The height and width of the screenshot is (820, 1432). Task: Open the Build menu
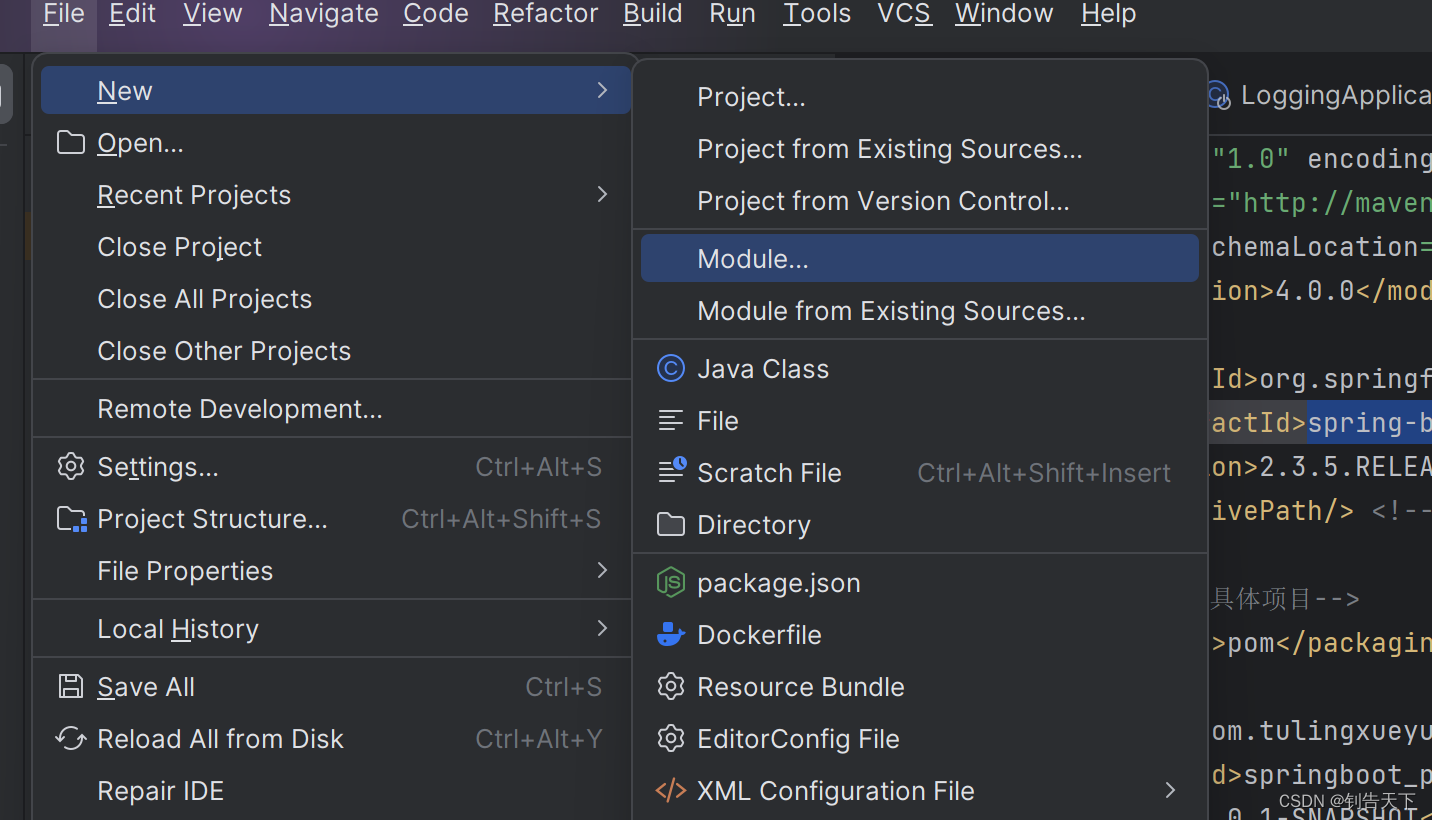tap(652, 14)
